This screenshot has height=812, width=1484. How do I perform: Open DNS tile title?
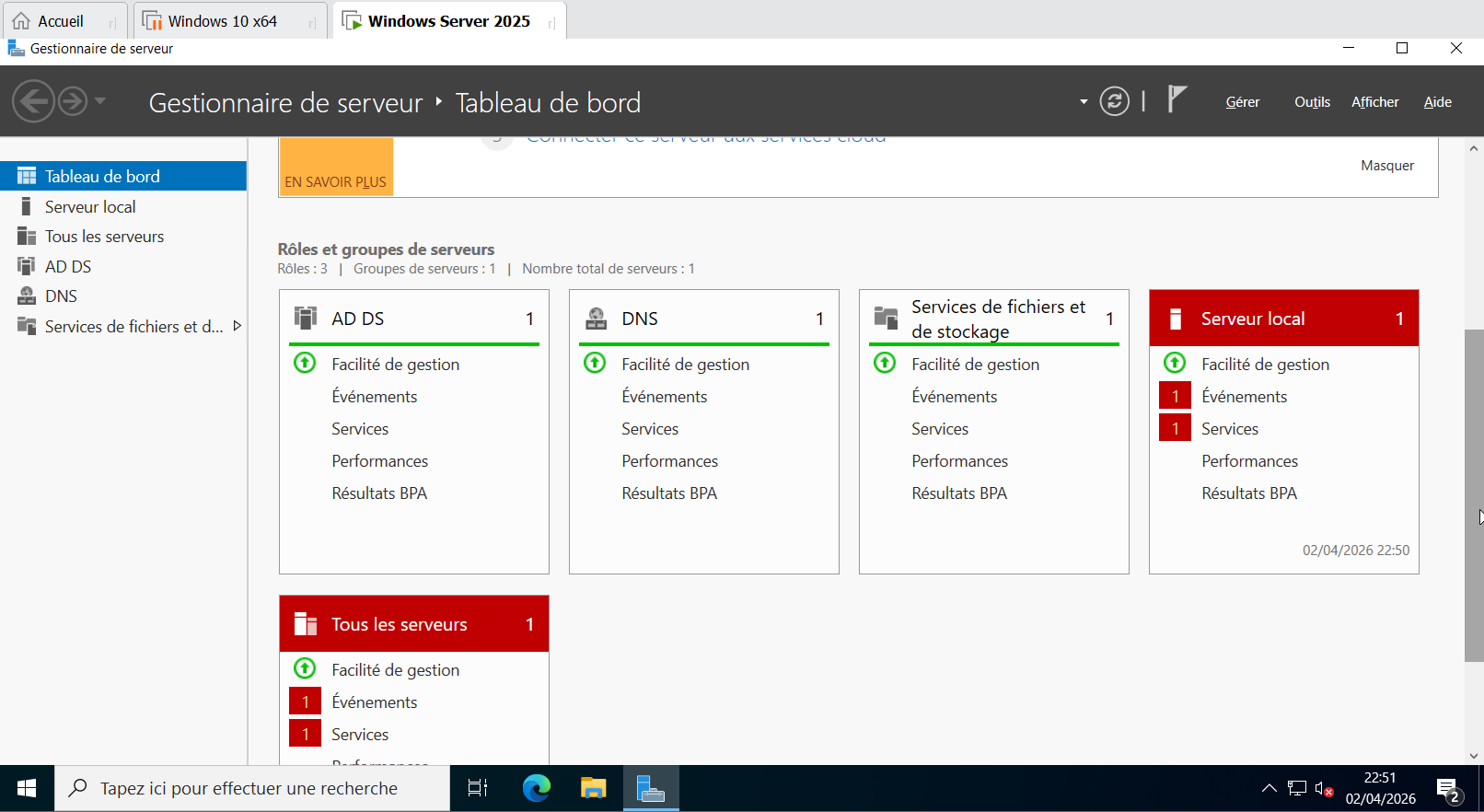pos(640,319)
